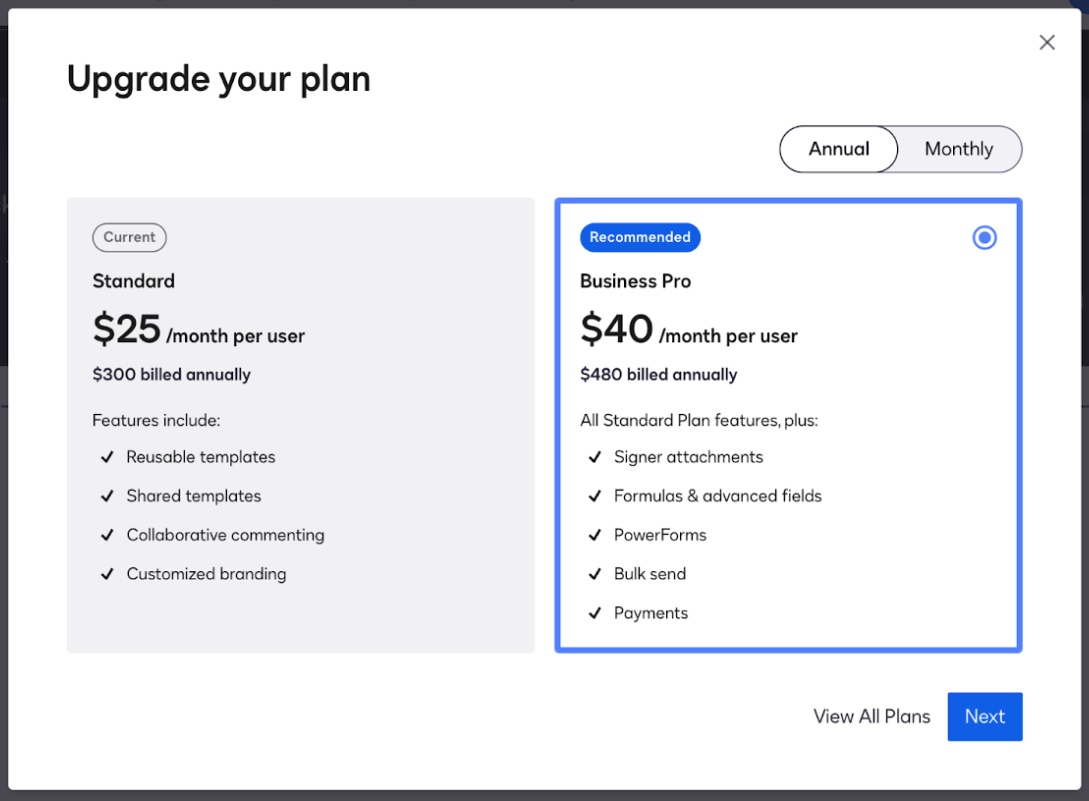Click the checkmark beside PowerForms

coord(595,534)
